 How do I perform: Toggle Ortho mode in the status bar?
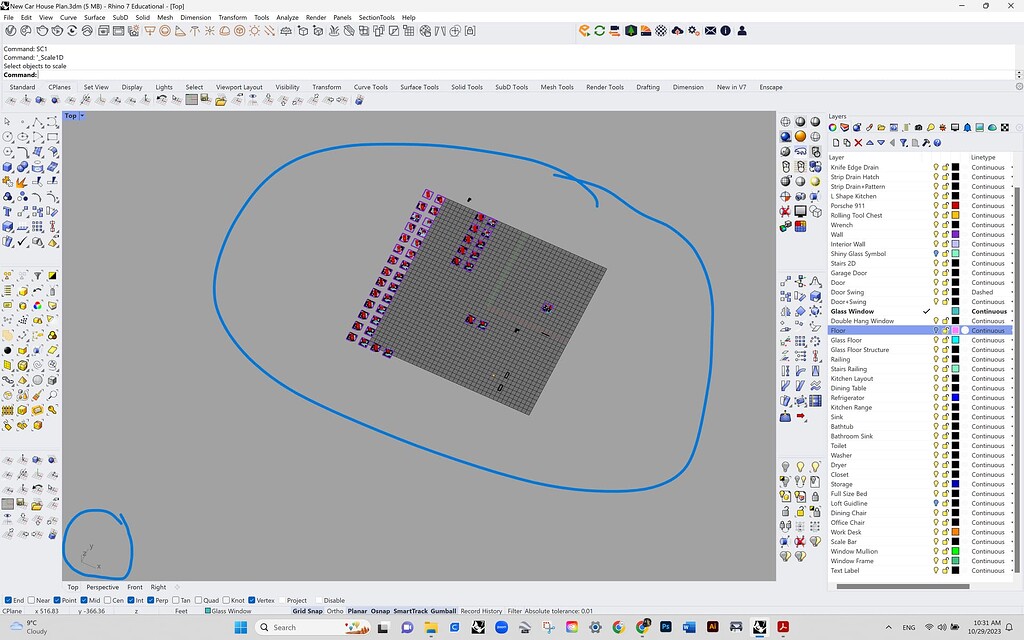pos(336,610)
